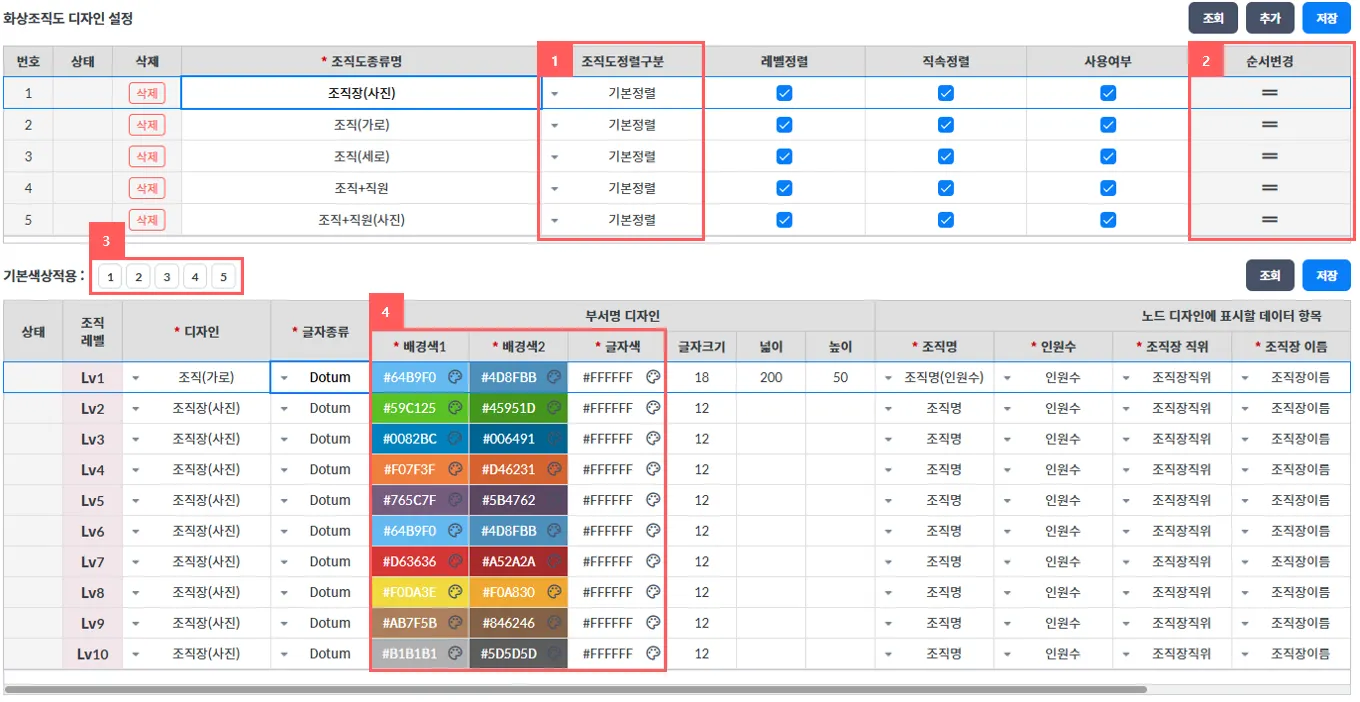Open palette icon for Lv3 배경색2 #006491
This screenshot has width=1360, height=702.
point(554,439)
